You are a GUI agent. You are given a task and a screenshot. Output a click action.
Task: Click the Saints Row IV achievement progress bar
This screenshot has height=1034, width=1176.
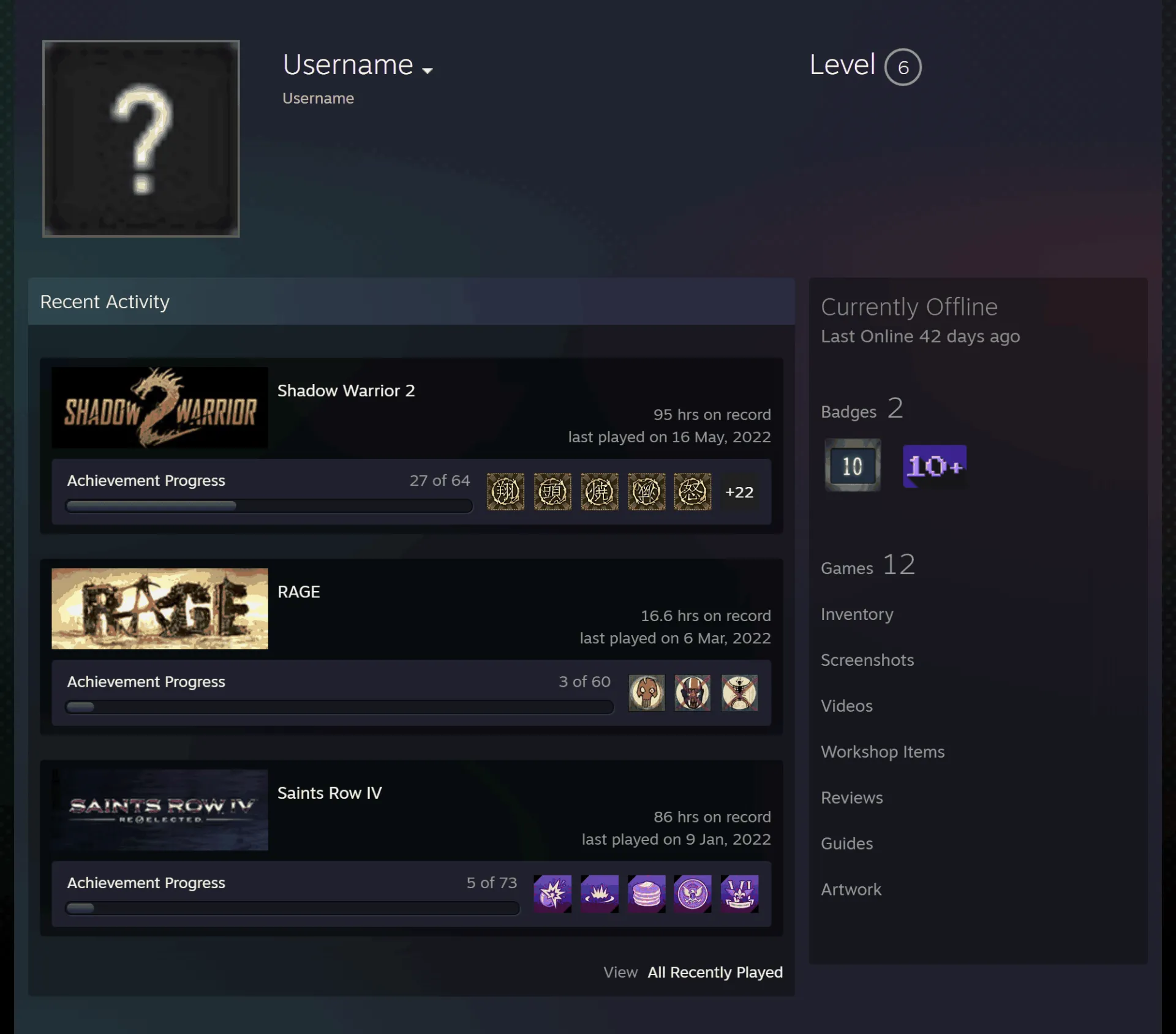point(292,908)
